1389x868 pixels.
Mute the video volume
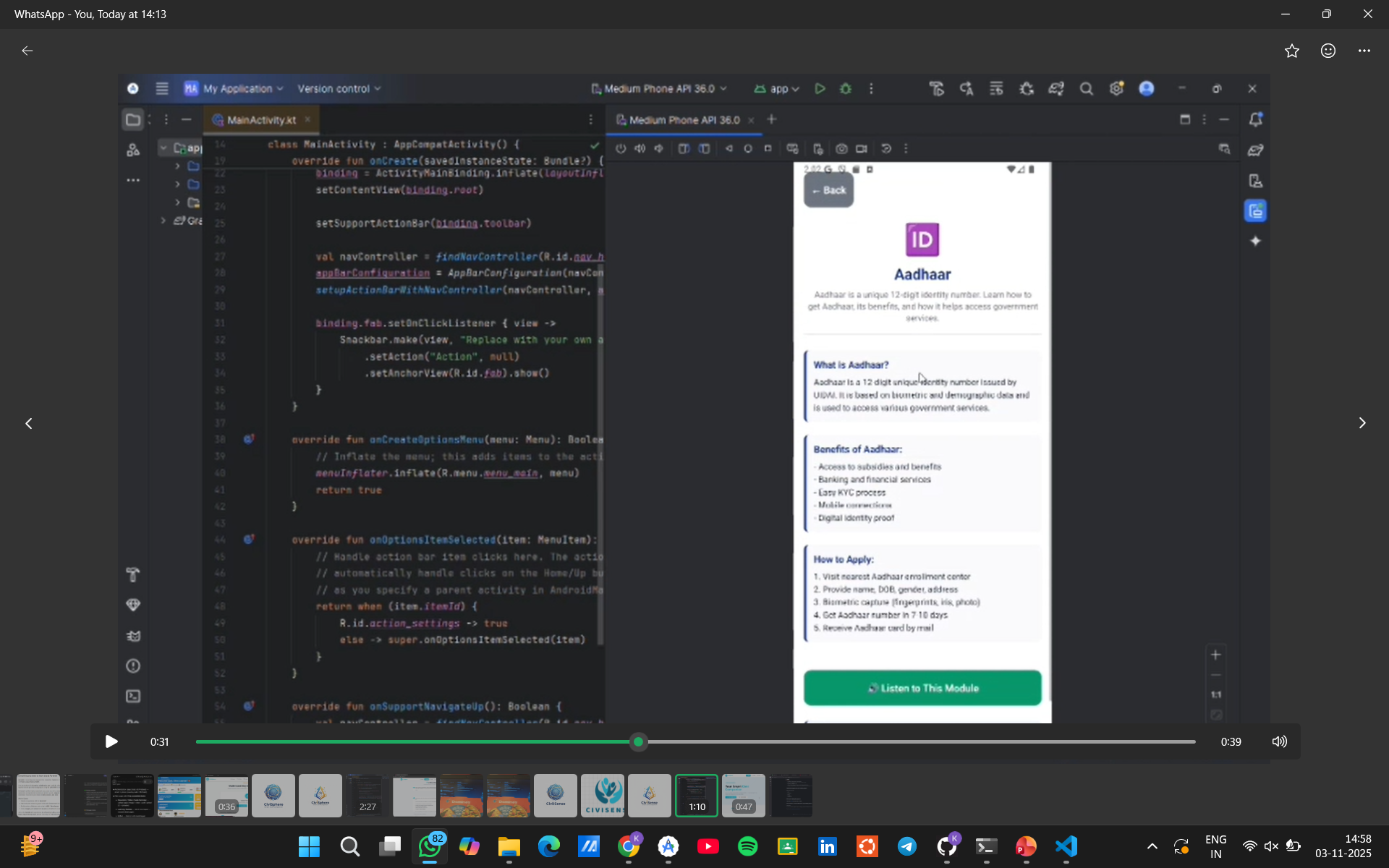[1279, 741]
